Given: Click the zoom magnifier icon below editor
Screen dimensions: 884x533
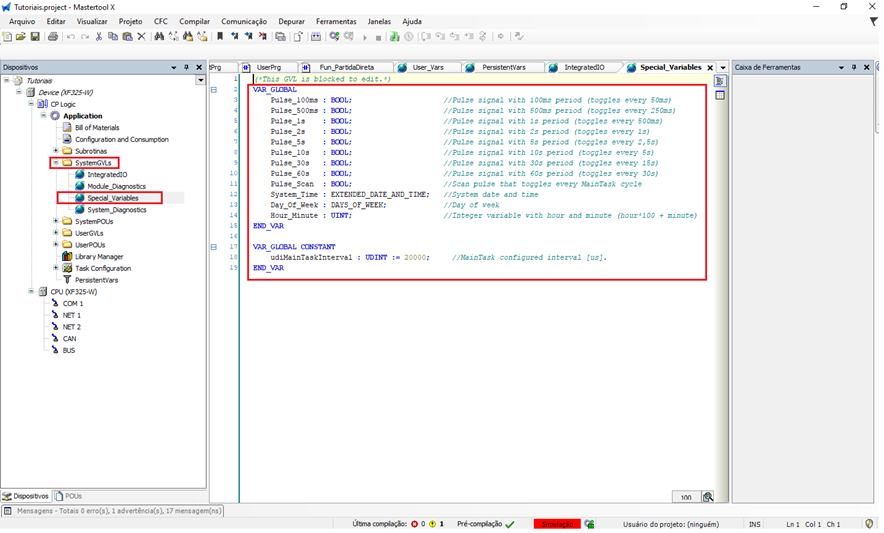Looking at the screenshot, I should tap(708, 497).
